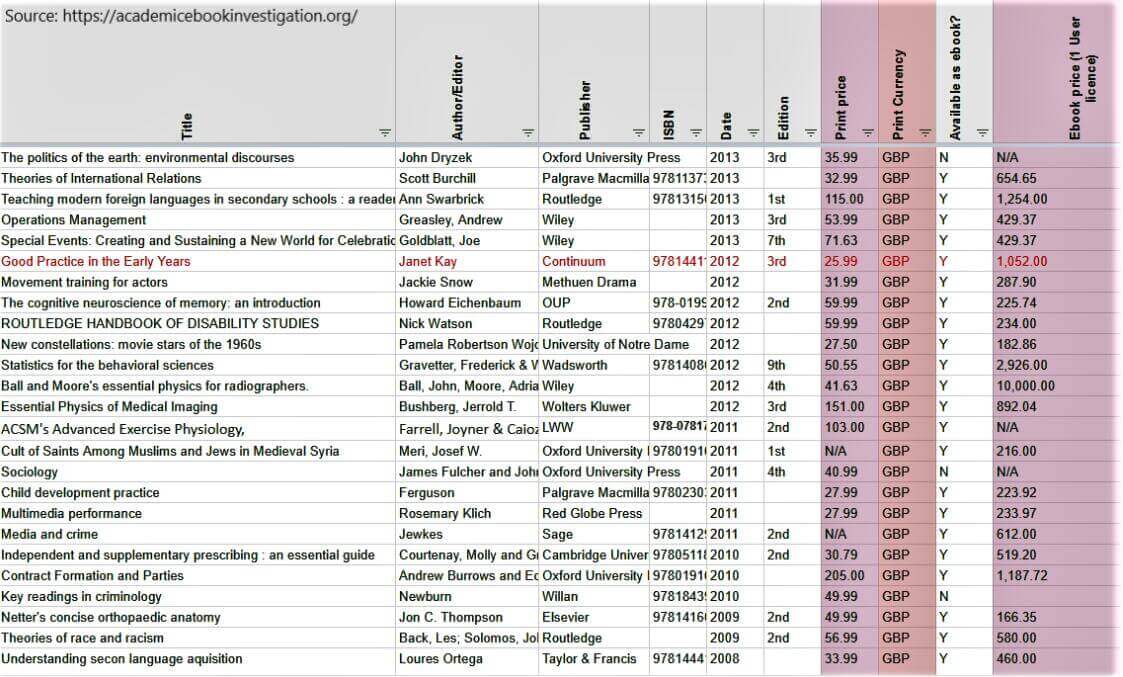This screenshot has width=1123, height=677.
Task: Select the publisher cell 'Taylor & Francis'
Action: (594, 659)
